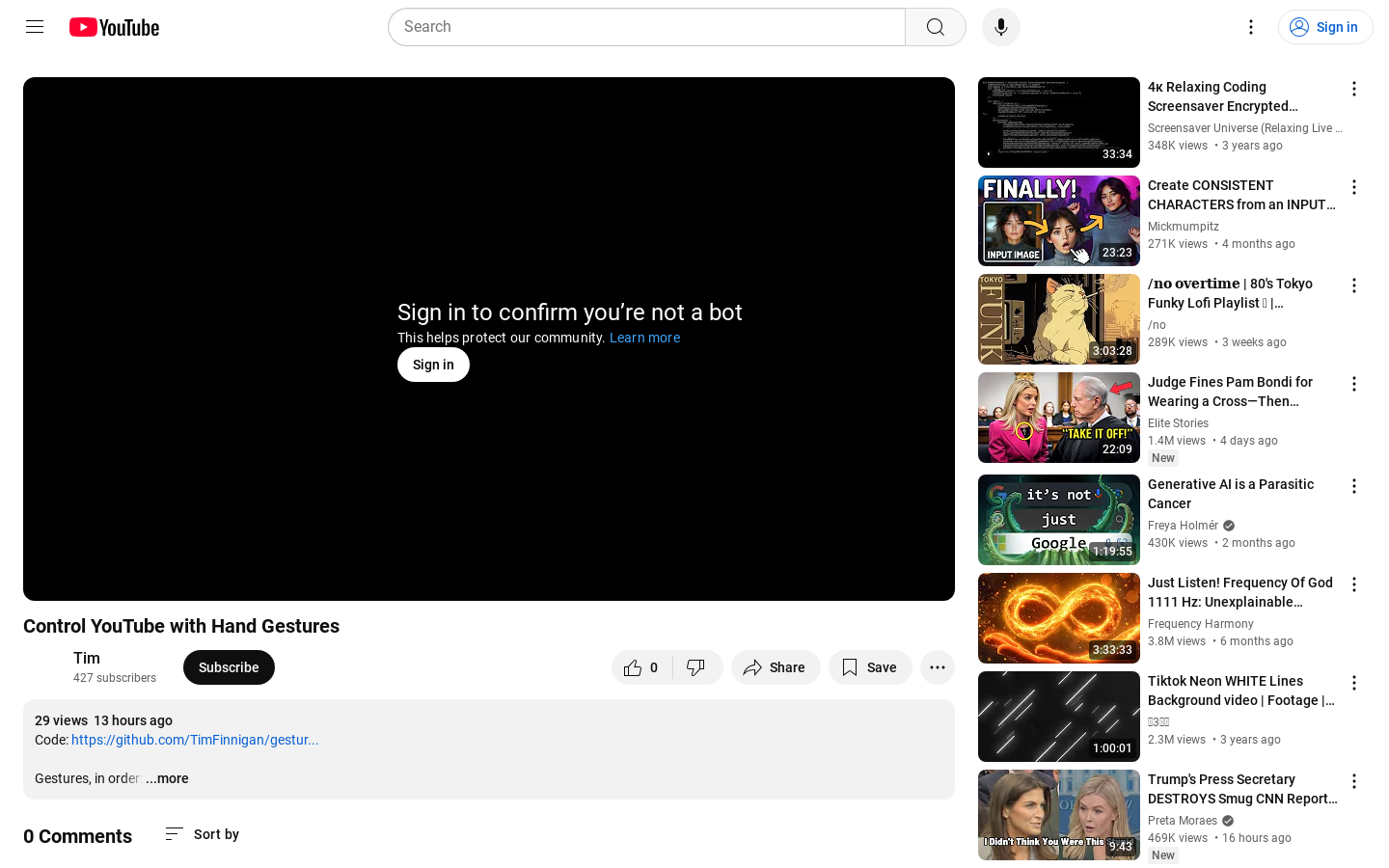Image resolution: width=1389 pixels, height=868 pixels.
Task: Expand description with ...more
Action: [x=167, y=778]
